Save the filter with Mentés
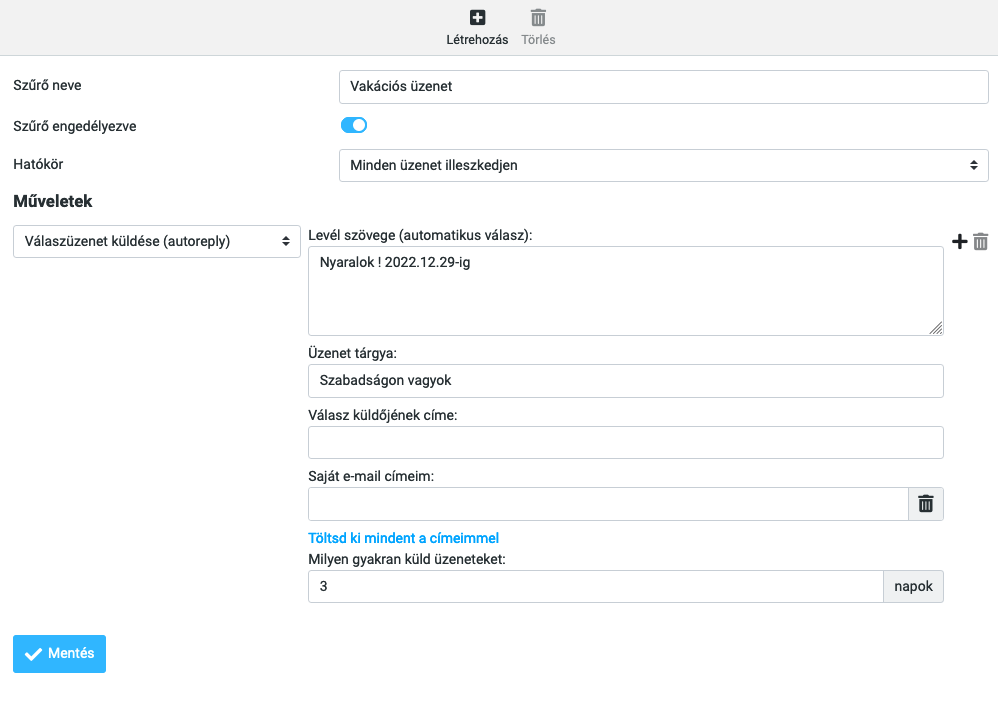The width and height of the screenshot is (998, 716). pyautogui.click(x=59, y=654)
